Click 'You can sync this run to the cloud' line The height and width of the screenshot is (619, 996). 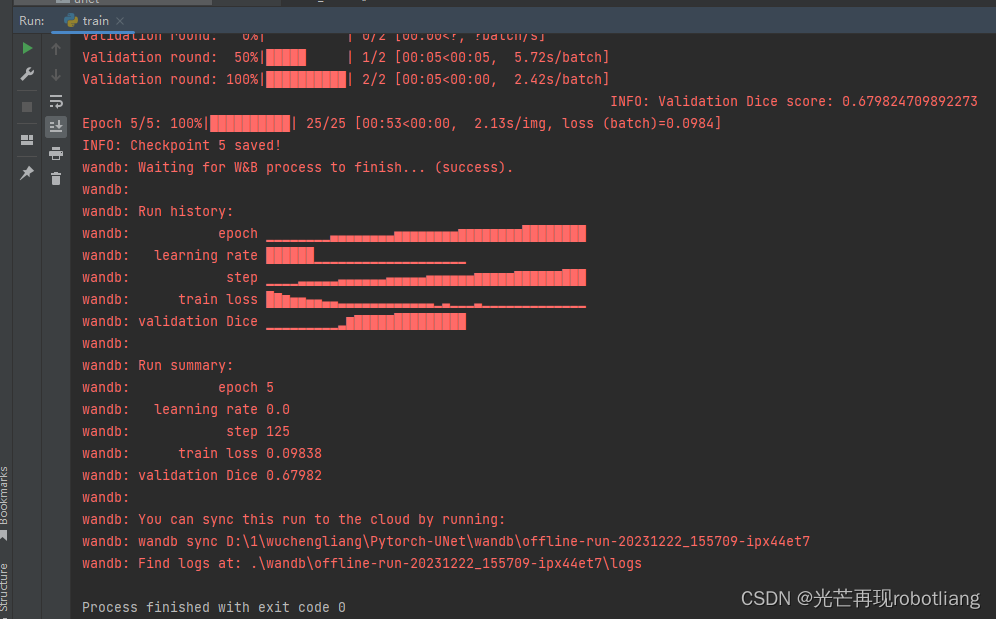click(293, 520)
